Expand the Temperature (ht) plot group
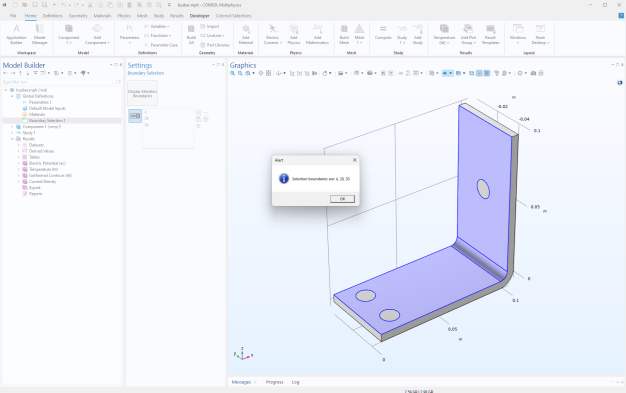This screenshot has height=393, width=626. pos(18,169)
